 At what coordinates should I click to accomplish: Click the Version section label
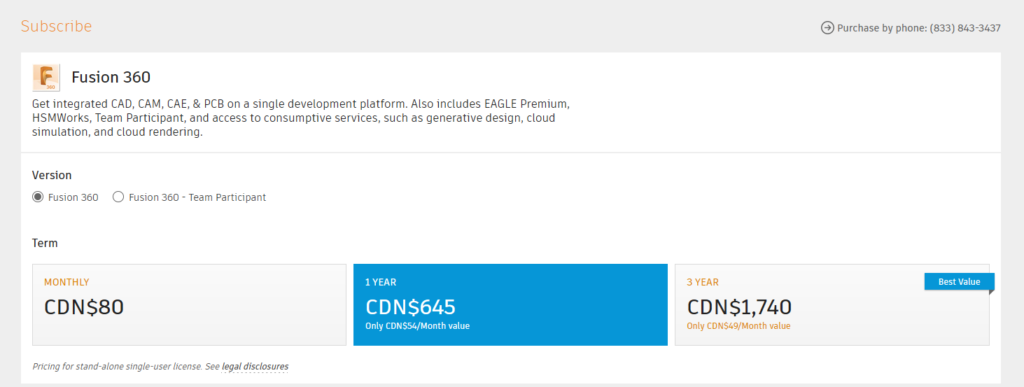pos(52,176)
